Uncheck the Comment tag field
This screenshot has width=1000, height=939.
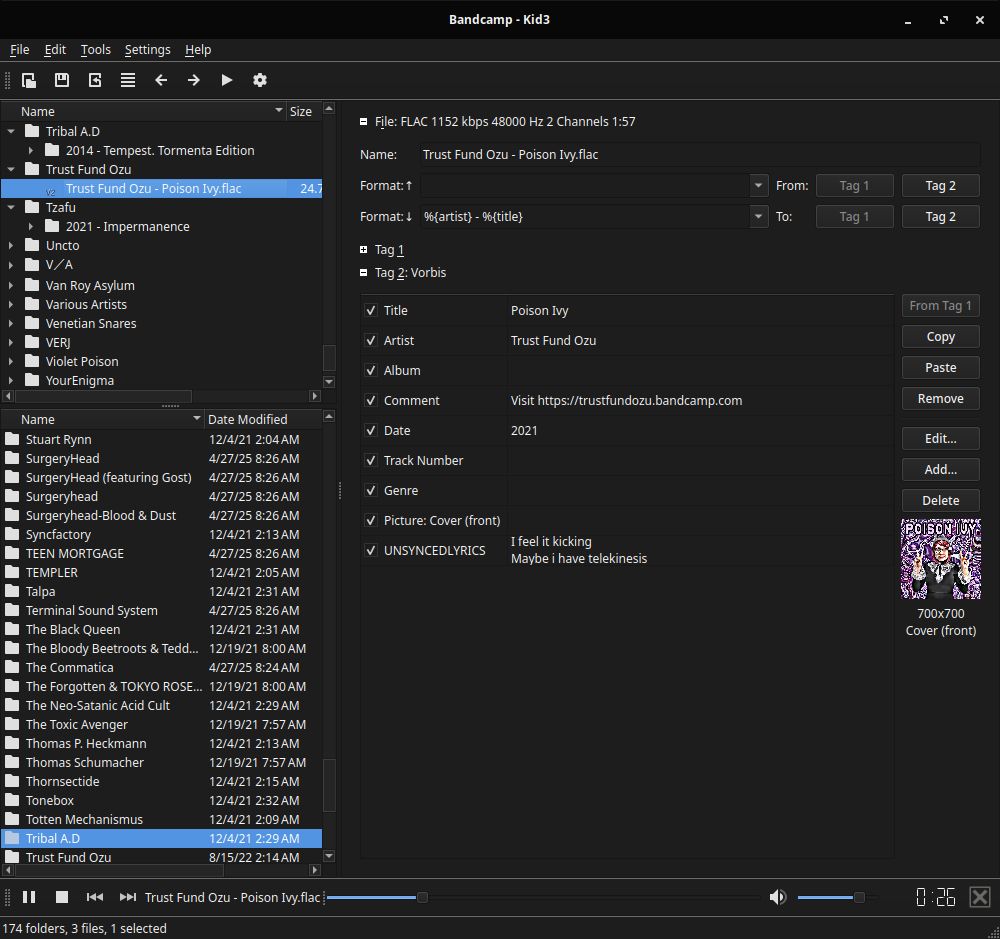(x=371, y=400)
